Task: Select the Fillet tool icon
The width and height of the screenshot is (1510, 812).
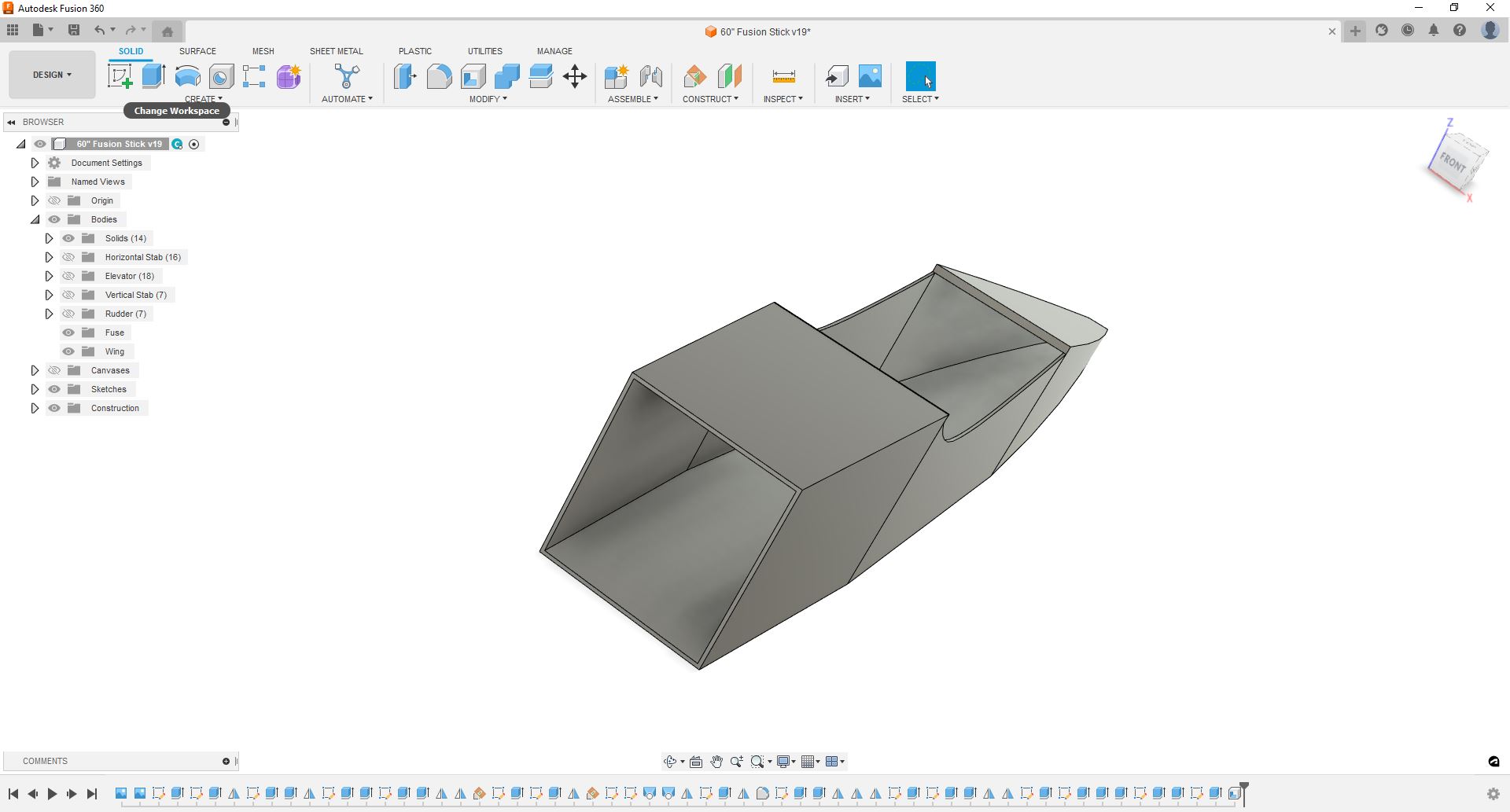Action: point(439,76)
